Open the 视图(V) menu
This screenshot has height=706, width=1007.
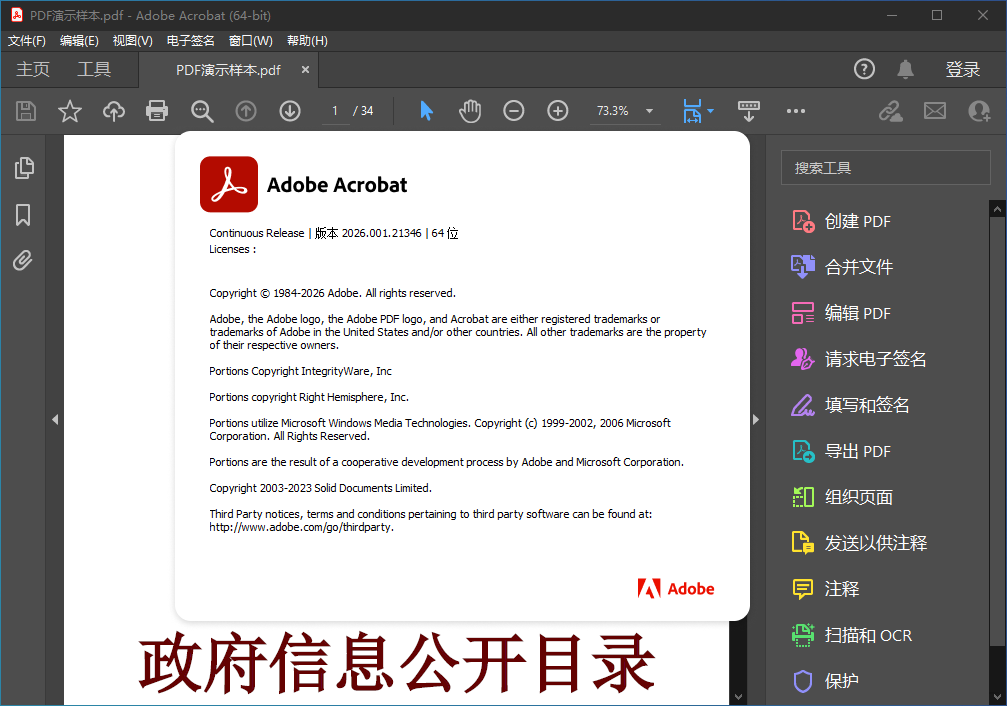pyautogui.click(x=132, y=41)
